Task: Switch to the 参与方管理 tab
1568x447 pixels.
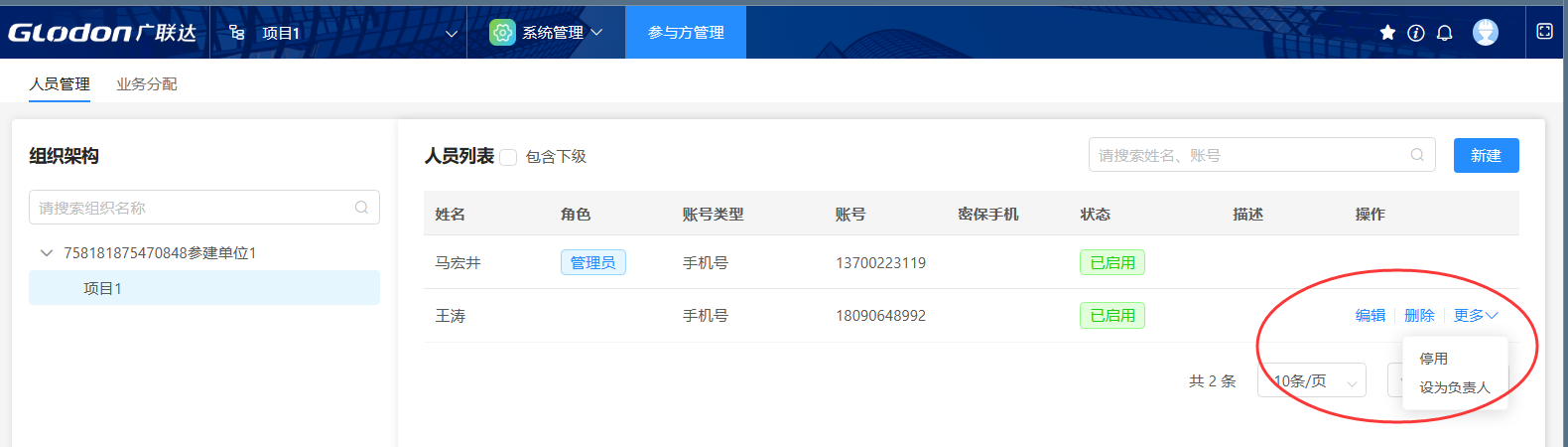Action: point(686,33)
